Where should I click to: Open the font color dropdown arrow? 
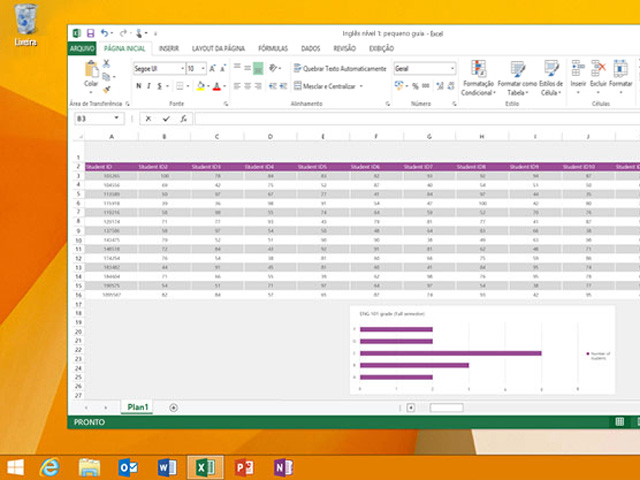pyautogui.click(x=224, y=86)
